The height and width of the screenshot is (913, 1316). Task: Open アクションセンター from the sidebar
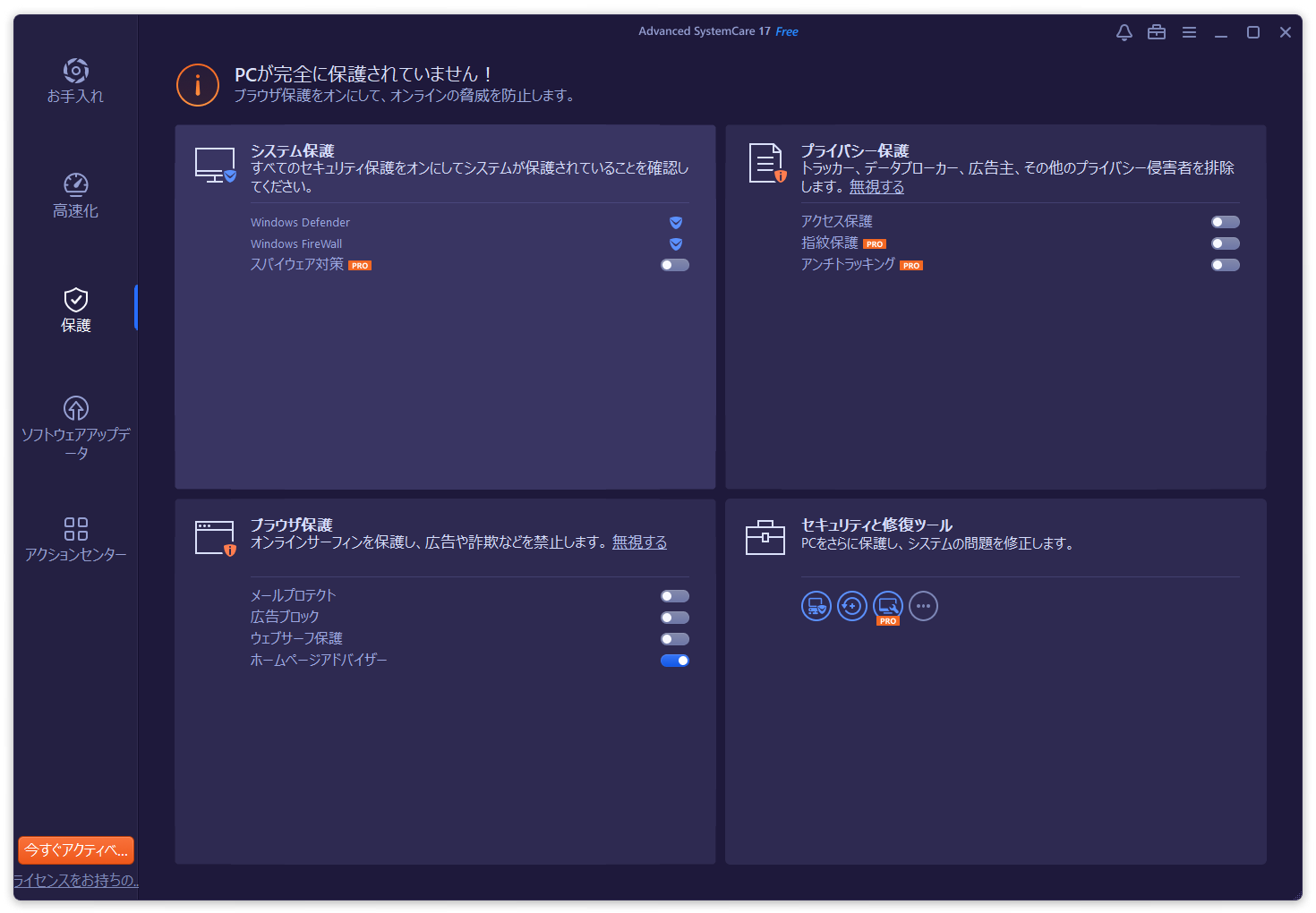75,528
